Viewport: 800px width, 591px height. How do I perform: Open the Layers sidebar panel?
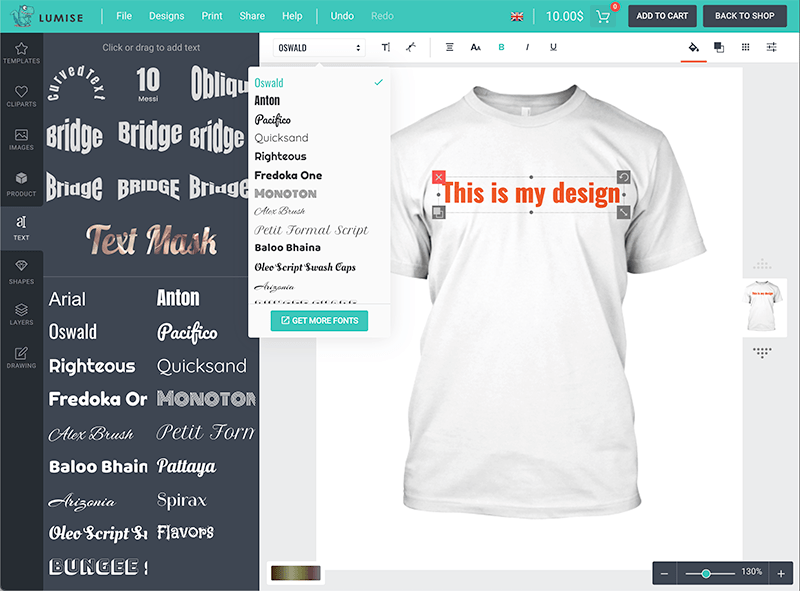[21, 315]
